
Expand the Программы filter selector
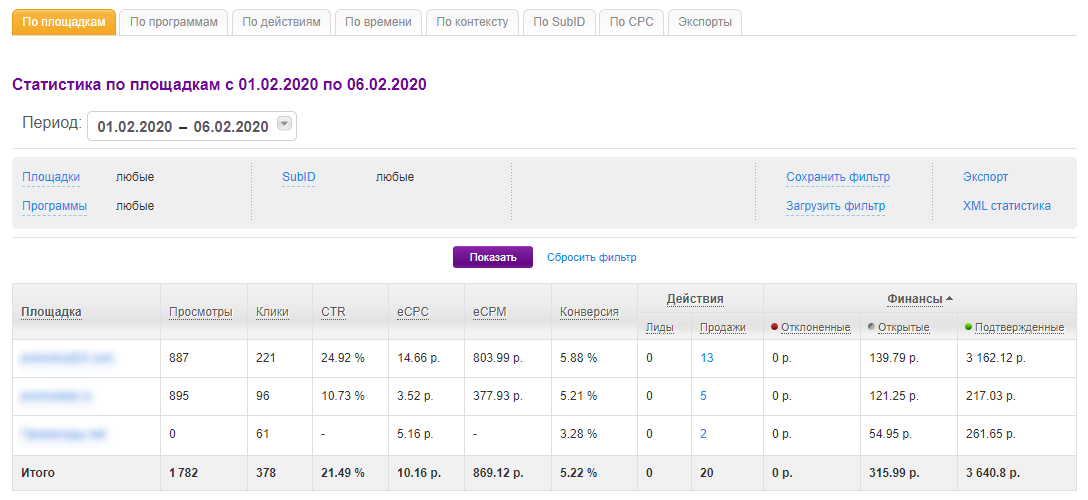point(54,206)
